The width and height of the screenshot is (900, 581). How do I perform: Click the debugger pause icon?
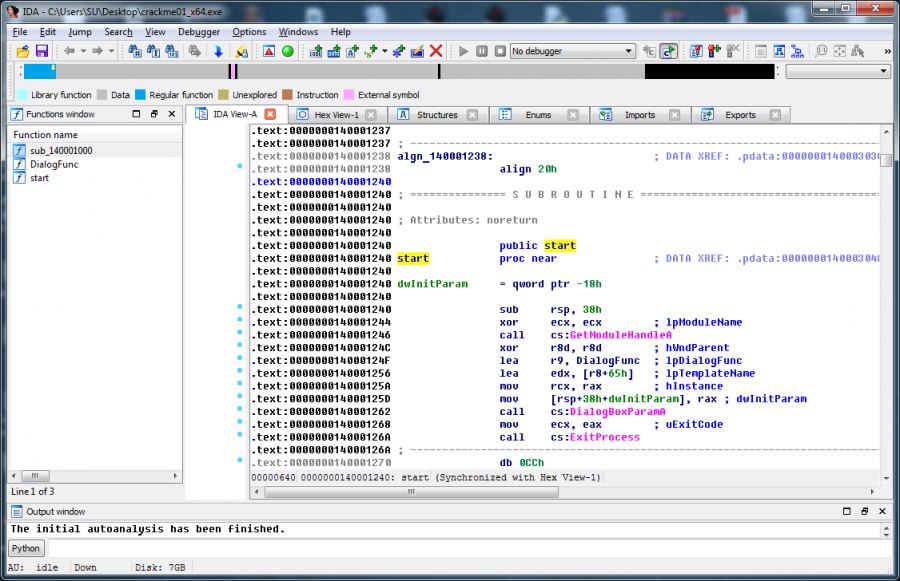point(483,51)
